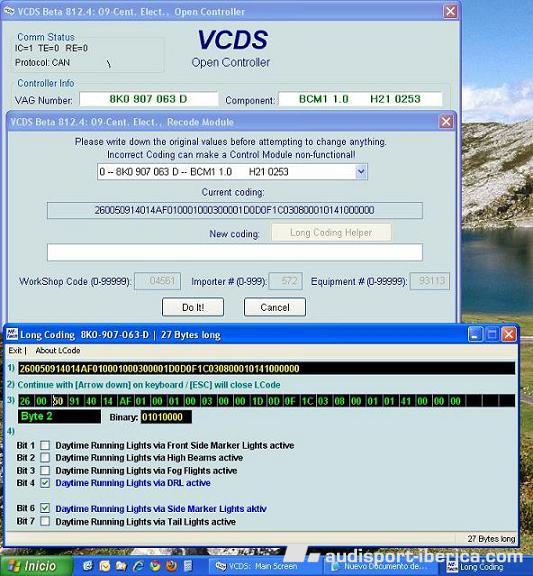Cancel the recode module dialog

275,307
